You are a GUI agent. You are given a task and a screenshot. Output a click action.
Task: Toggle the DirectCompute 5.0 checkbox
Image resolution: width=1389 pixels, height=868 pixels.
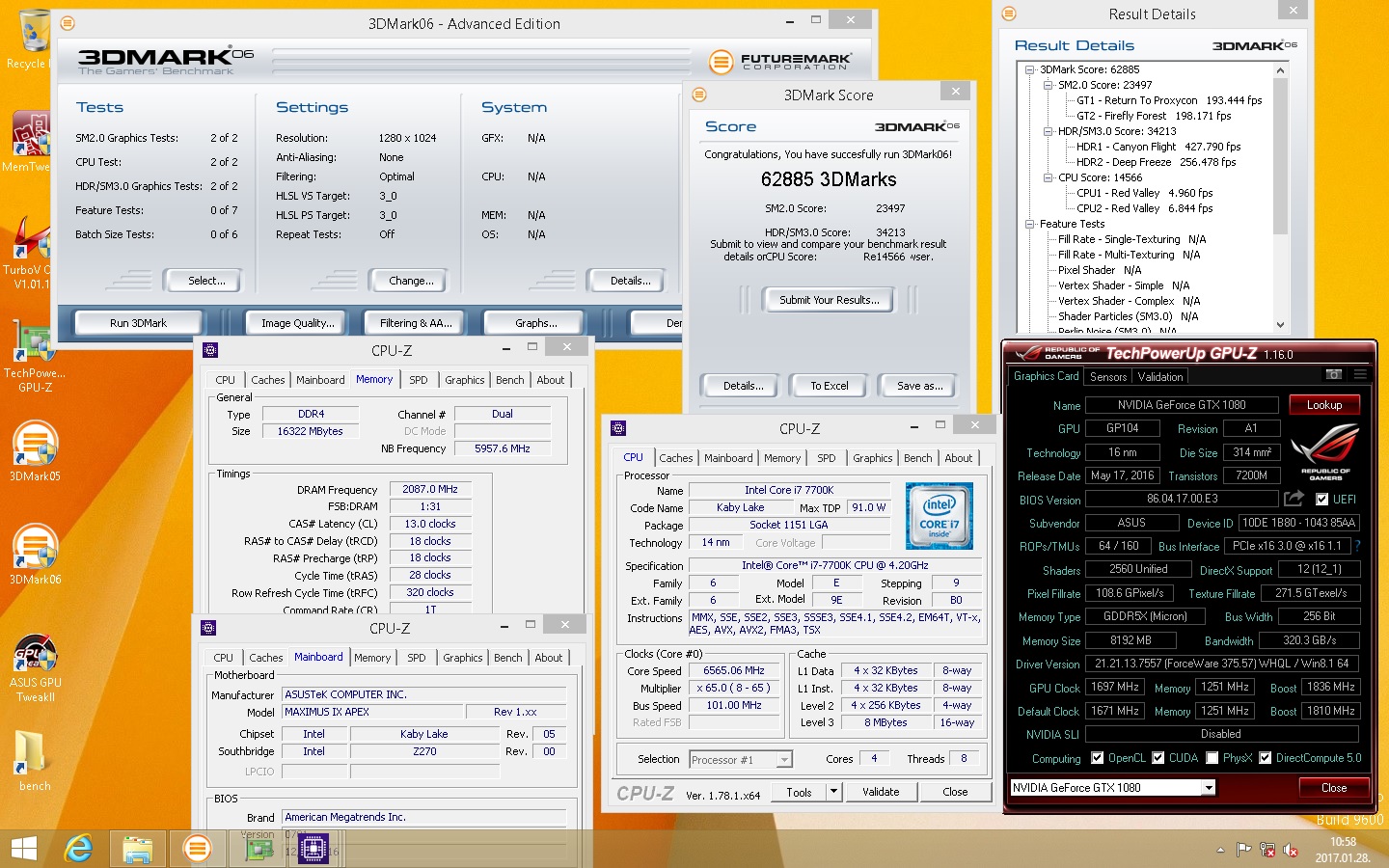pyautogui.click(x=1265, y=758)
